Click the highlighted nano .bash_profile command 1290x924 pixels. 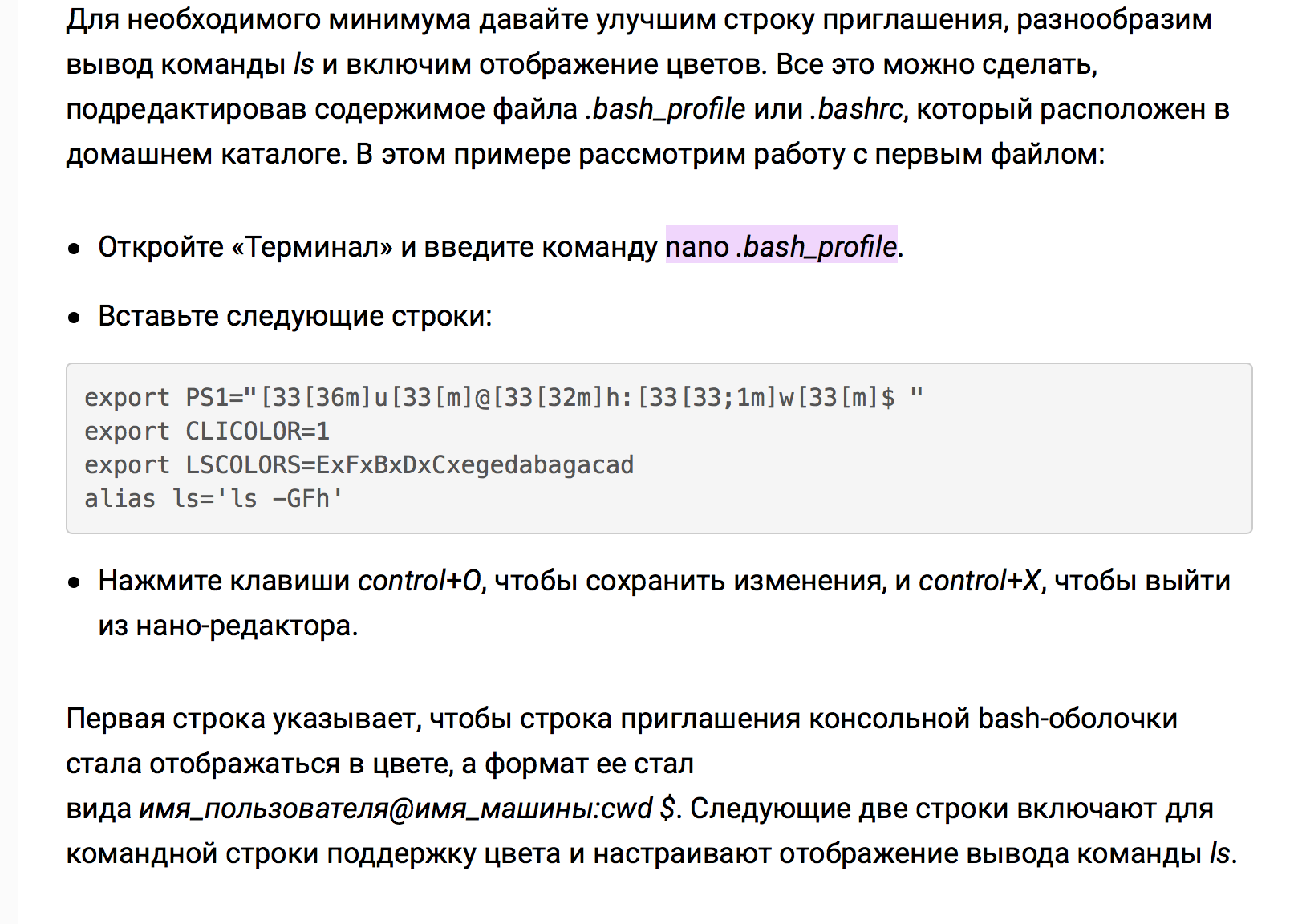pos(781,246)
